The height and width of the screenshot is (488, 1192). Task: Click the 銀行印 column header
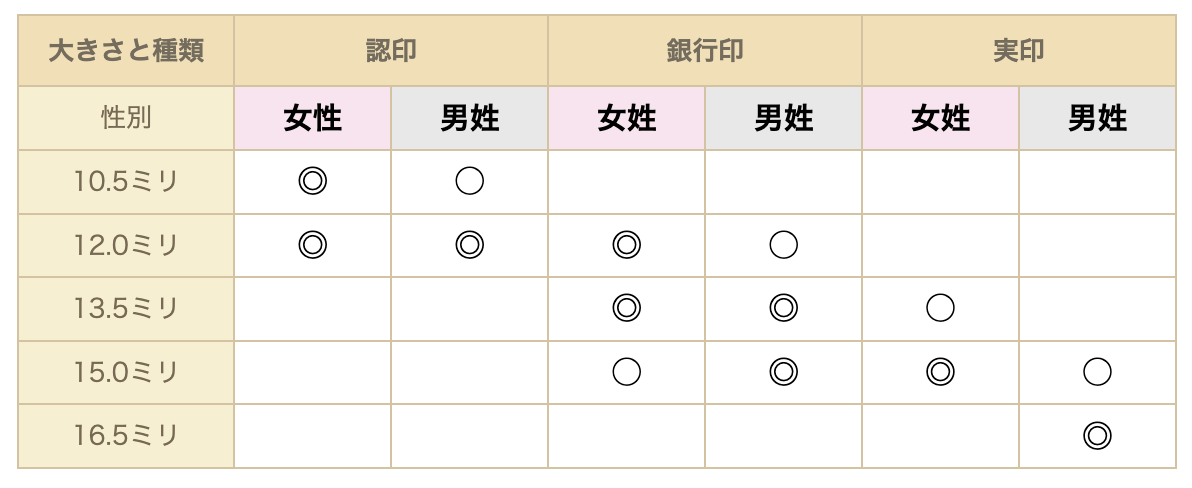point(705,51)
